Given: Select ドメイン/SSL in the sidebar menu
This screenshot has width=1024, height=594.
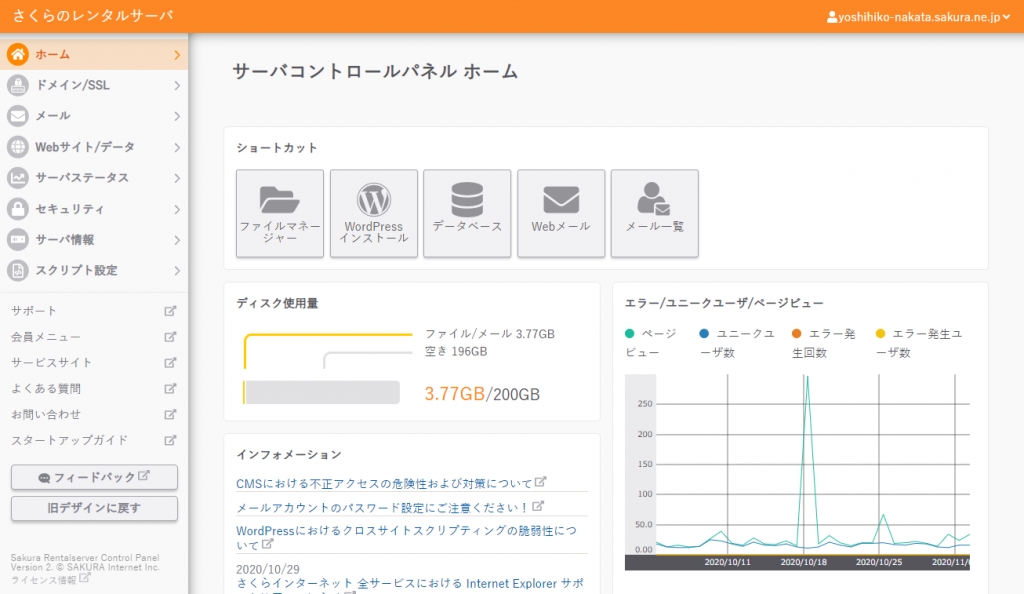Looking at the screenshot, I should pos(94,85).
